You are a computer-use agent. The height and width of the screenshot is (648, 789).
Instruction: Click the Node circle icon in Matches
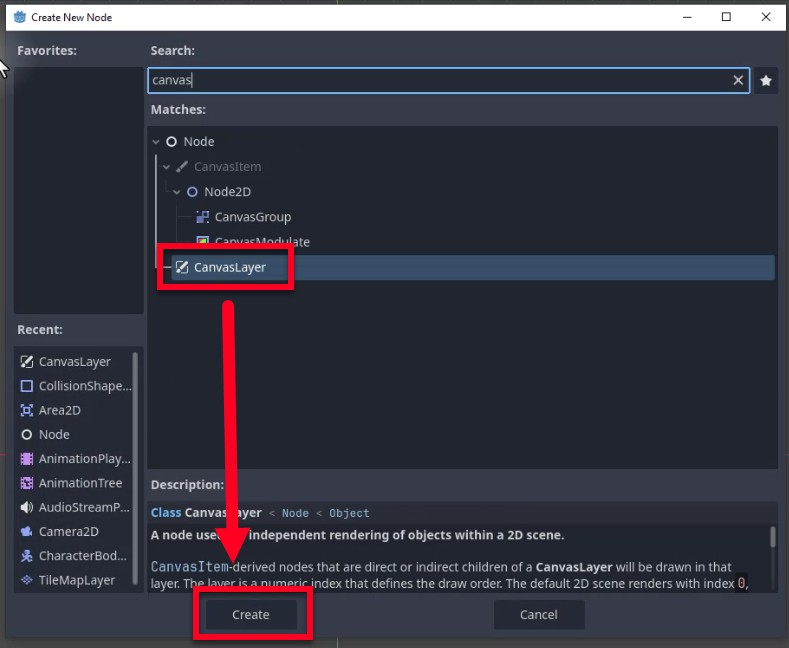(172, 142)
